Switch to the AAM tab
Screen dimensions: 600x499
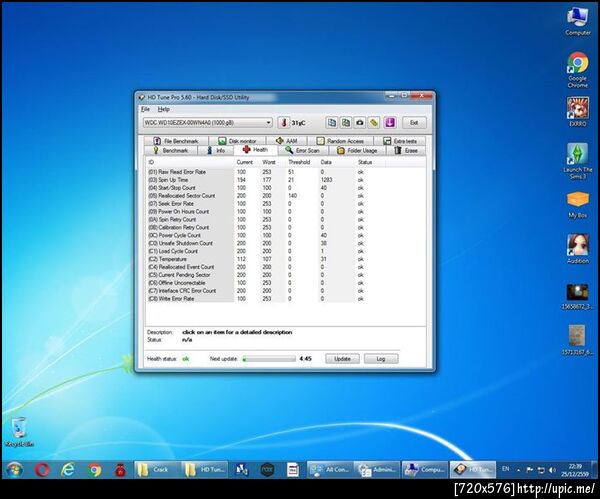[287, 141]
